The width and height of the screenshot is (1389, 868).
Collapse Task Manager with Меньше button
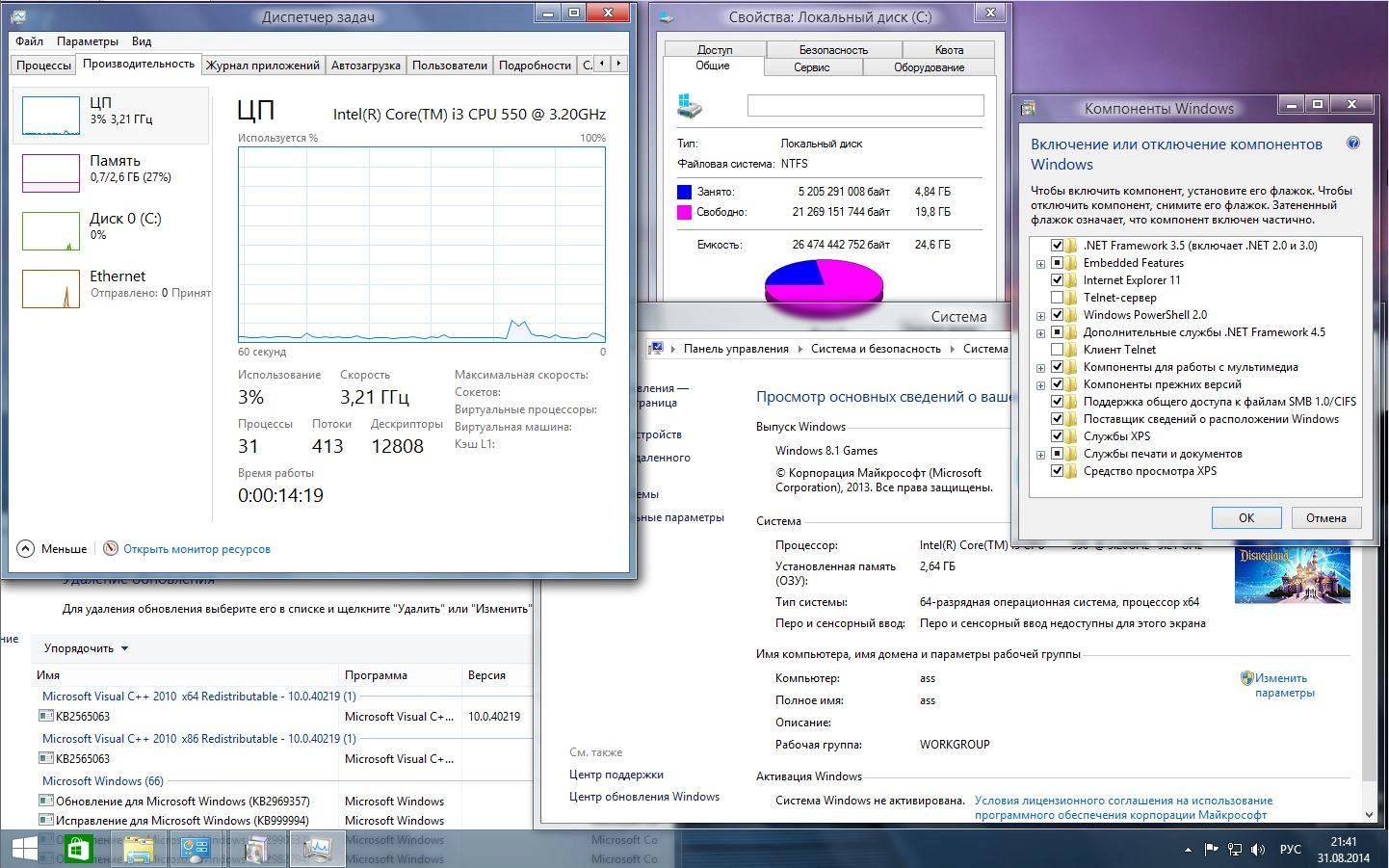(54, 548)
